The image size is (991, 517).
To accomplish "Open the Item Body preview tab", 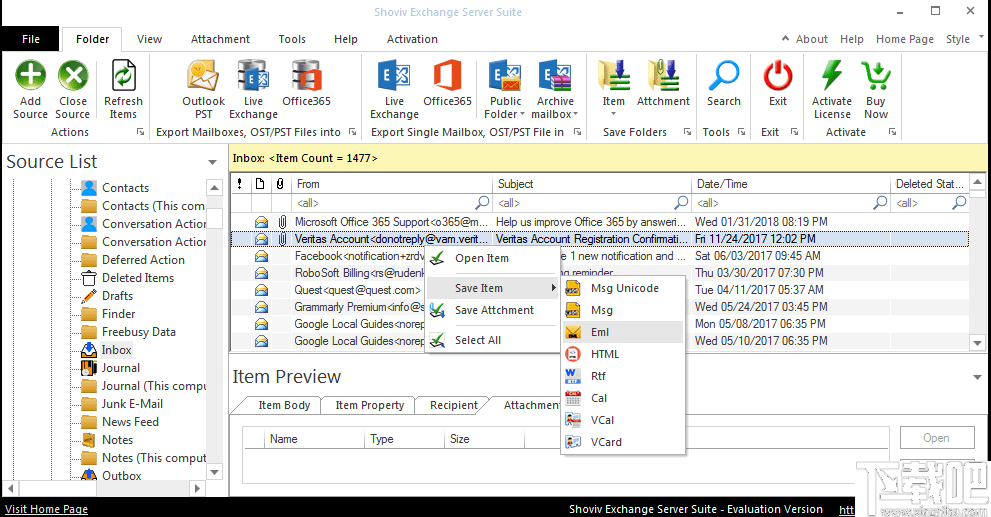I will point(284,405).
